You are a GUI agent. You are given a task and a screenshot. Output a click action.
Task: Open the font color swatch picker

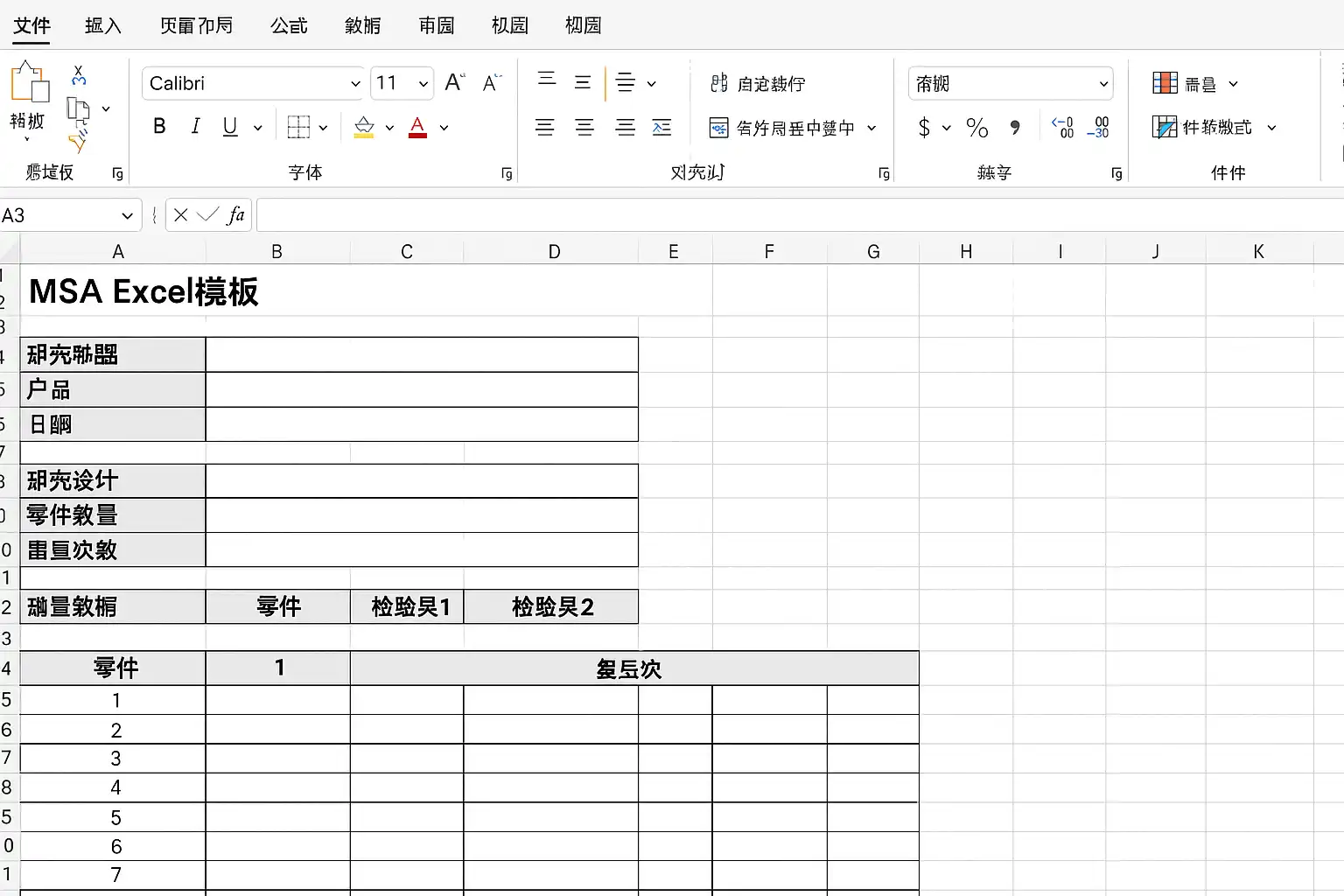click(444, 128)
